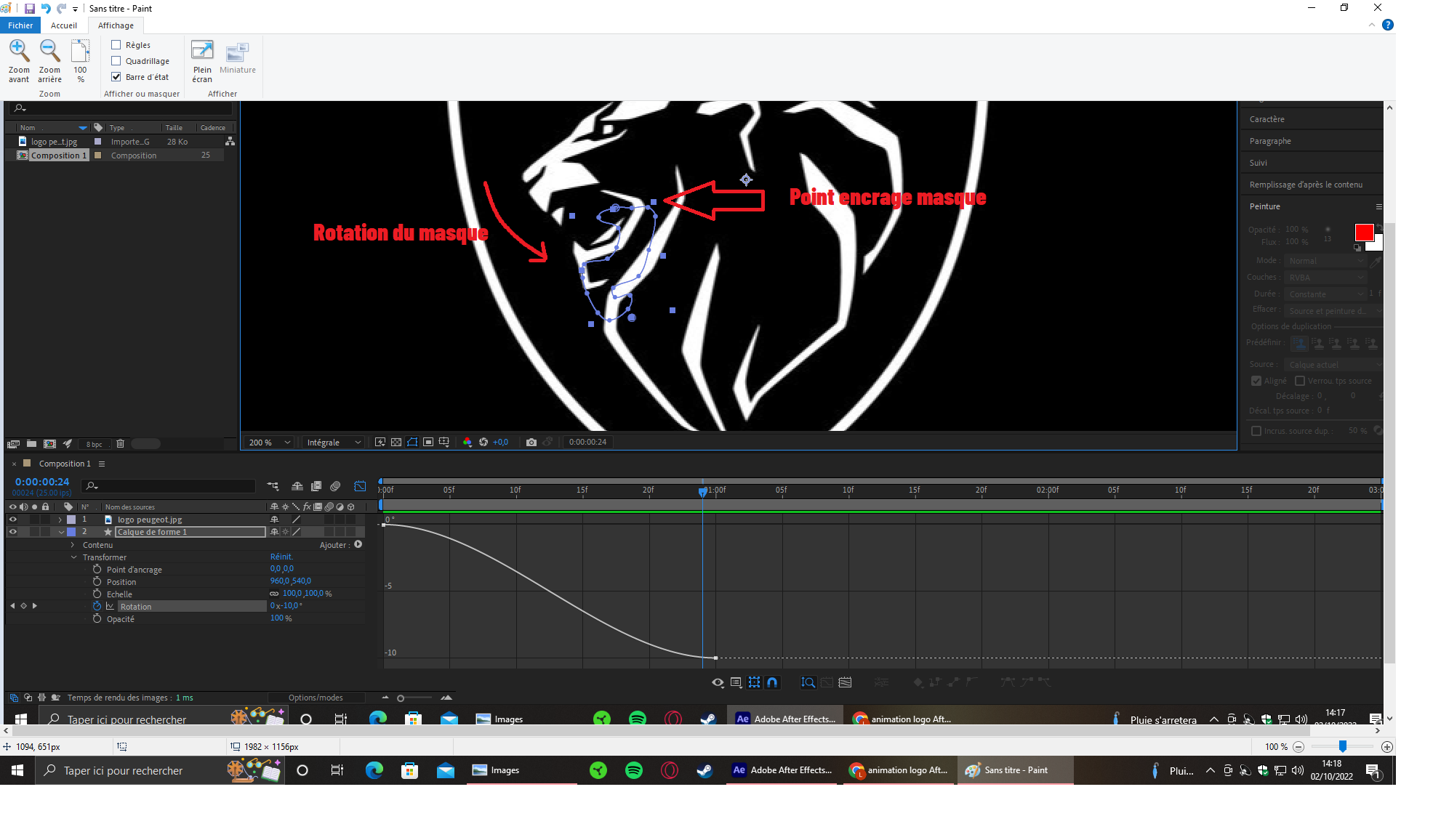
Task: Click the Rotation value 0x-10,0°
Action: 286,605
